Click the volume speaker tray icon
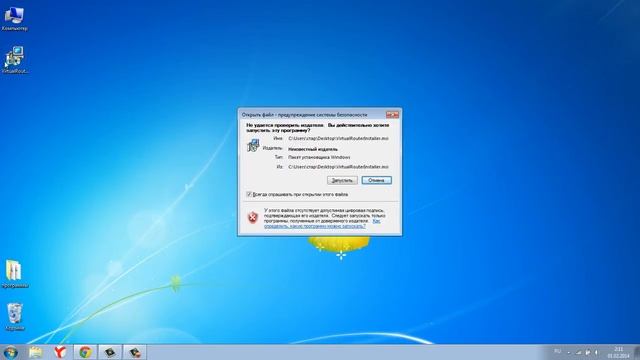The image size is (640, 360). [x=597, y=352]
